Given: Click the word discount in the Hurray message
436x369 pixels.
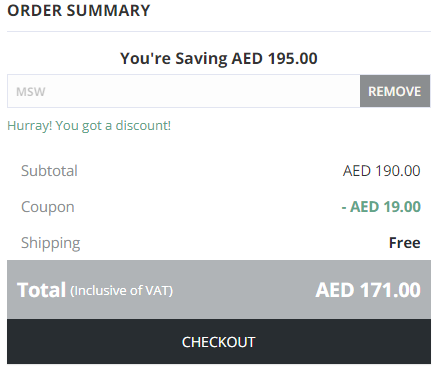Looking at the screenshot, I should click(x=143, y=126).
